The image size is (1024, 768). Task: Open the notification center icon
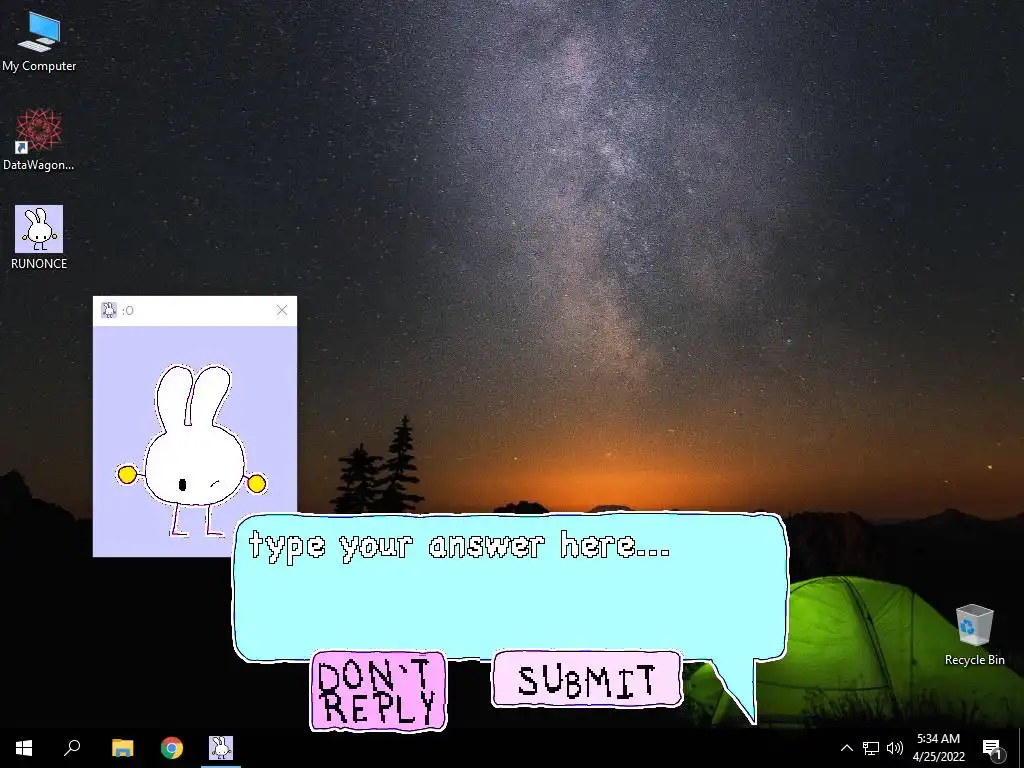[x=992, y=748]
